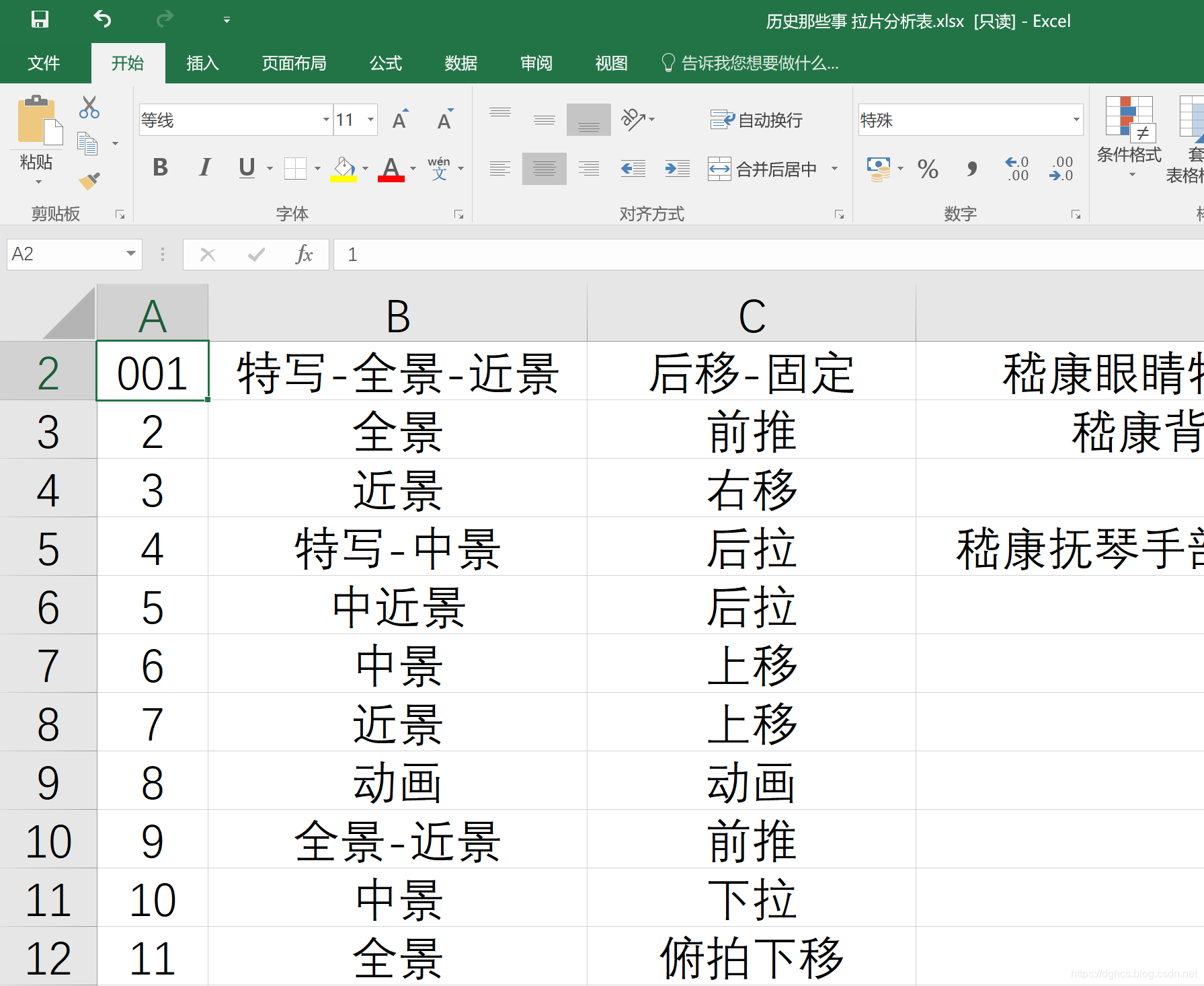Click the cell borders icon
Image resolution: width=1204 pixels, height=986 pixels.
(295, 168)
